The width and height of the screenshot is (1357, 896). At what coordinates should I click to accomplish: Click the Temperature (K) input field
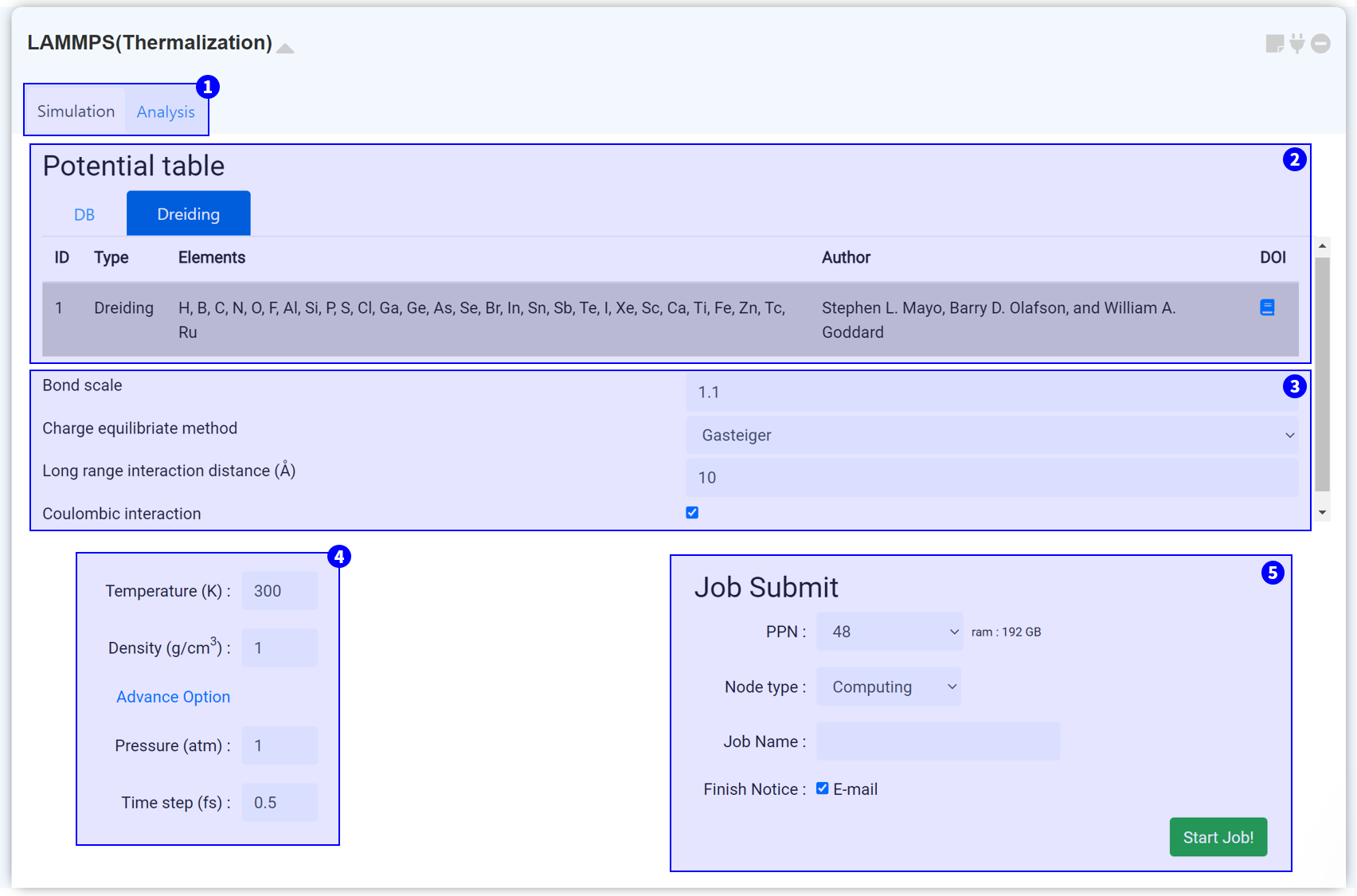pyautogui.click(x=280, y=591)
